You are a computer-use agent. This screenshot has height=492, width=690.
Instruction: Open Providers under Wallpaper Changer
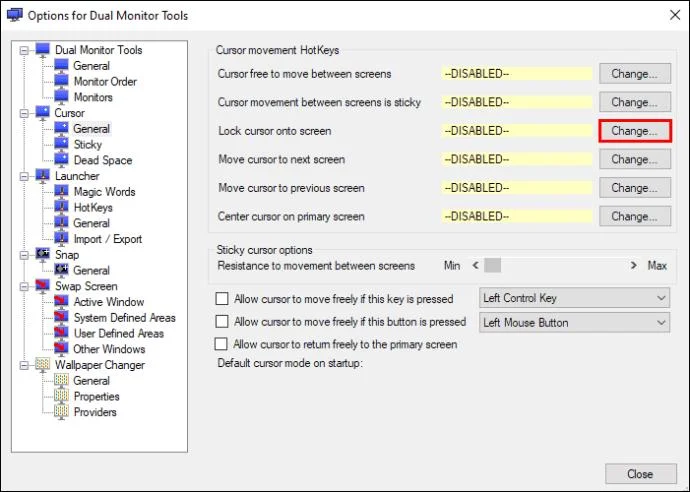95,412
